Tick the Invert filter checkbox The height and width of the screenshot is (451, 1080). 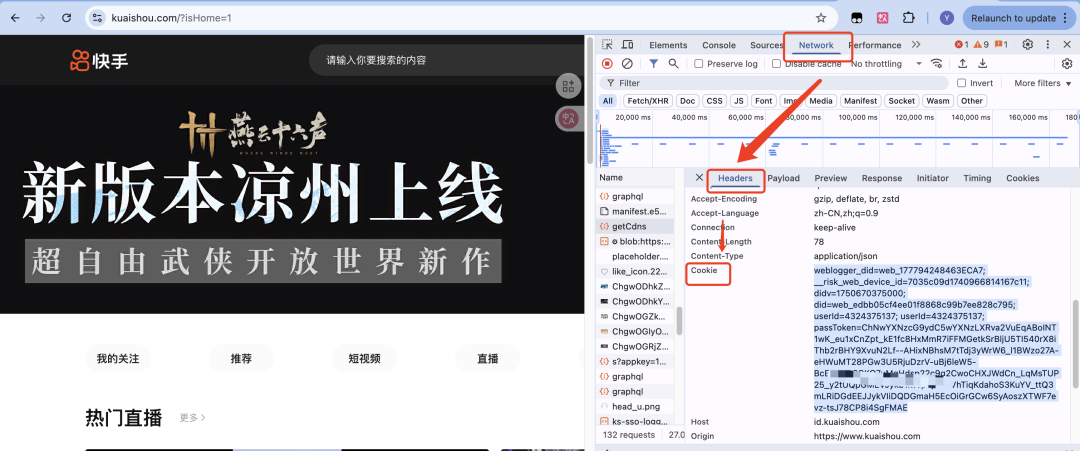(961, 83)
